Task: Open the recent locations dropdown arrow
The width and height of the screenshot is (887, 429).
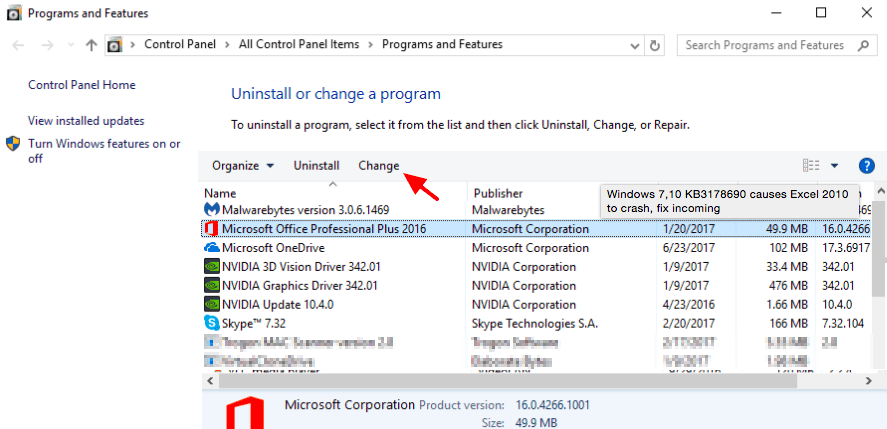Action: (x=71, y=45)
